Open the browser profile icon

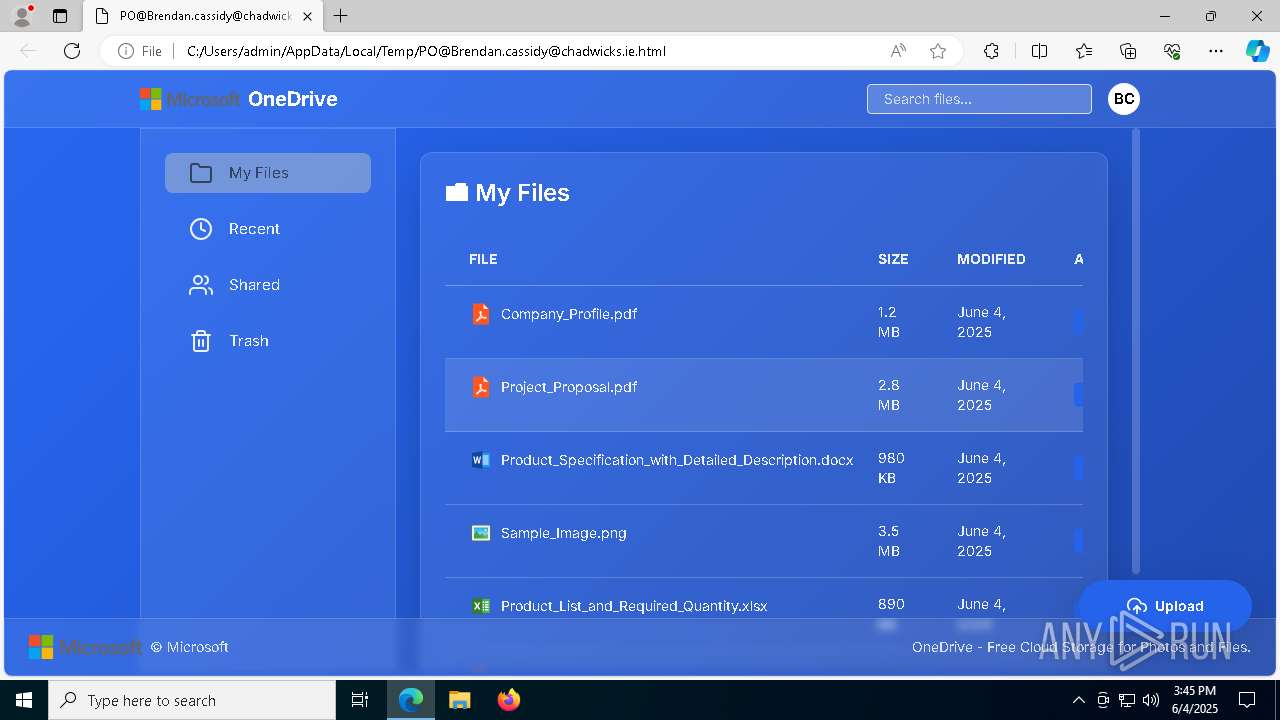tap(22, 16)
